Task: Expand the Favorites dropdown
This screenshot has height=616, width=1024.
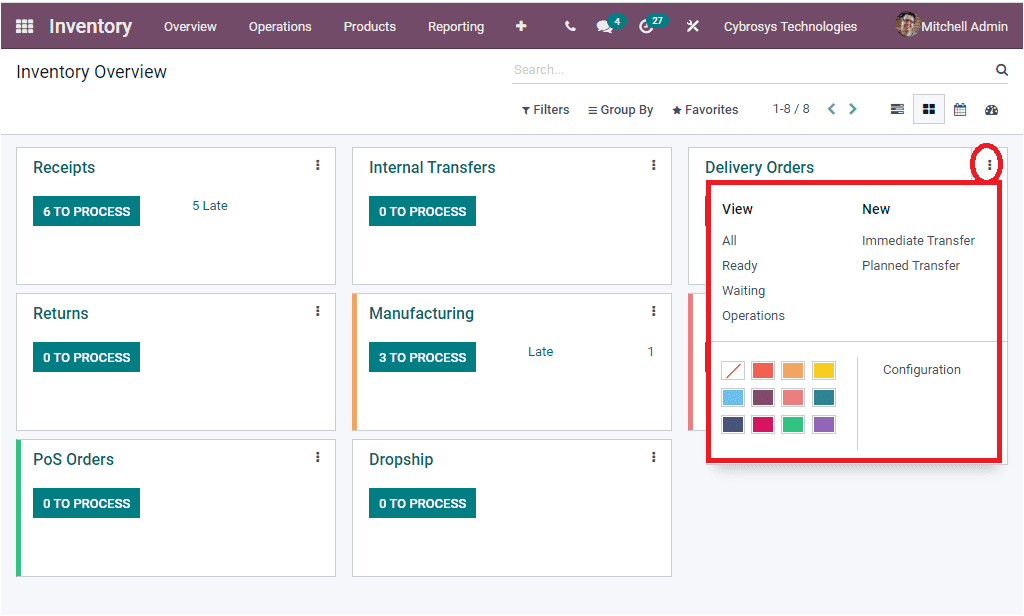Action: 705,109
